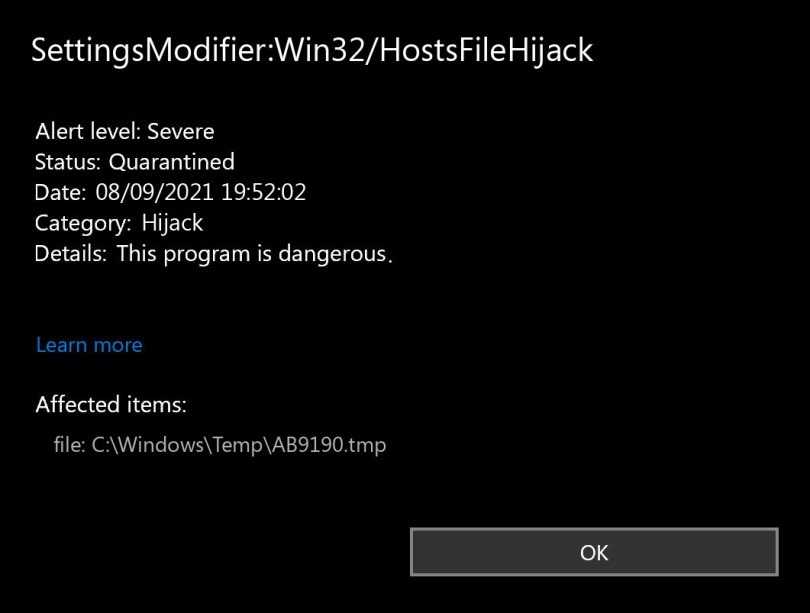
Task: Click the AB9190.tmp file name
Action: tap(326, 445)
